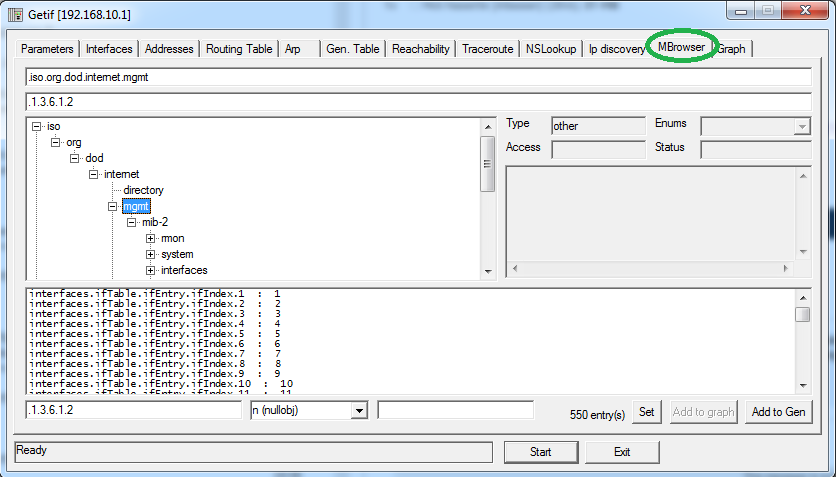The height and width of the screenshot is (477, 836).
Task: Switch to the Graph tab
Action: (731, 49)
